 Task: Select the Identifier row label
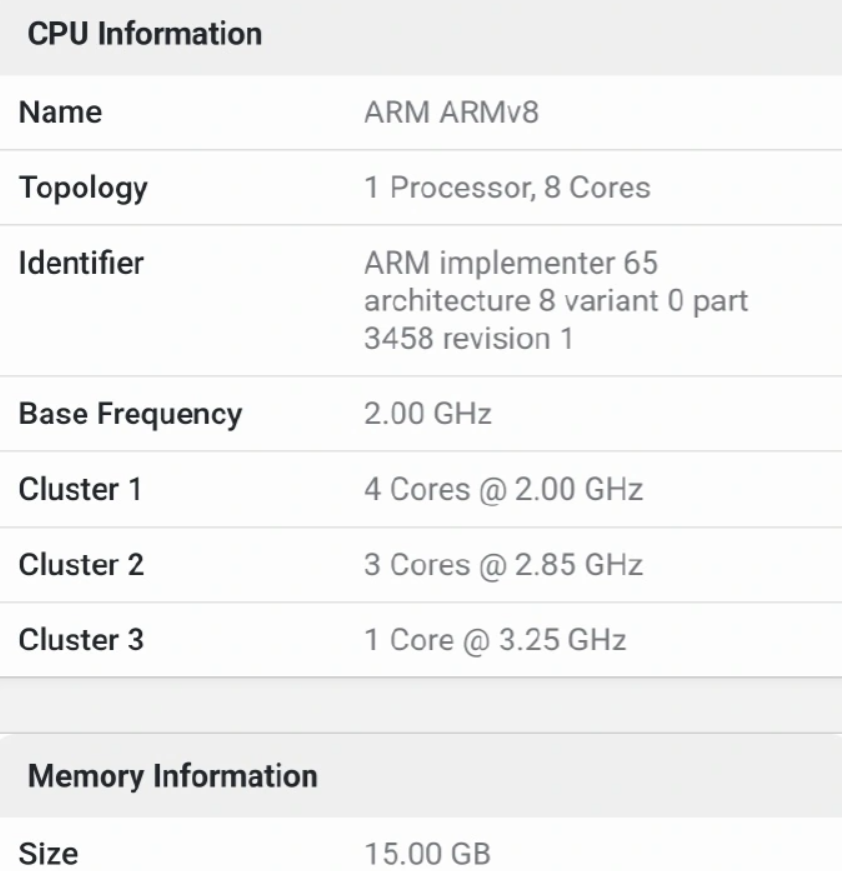coord(82,264)
